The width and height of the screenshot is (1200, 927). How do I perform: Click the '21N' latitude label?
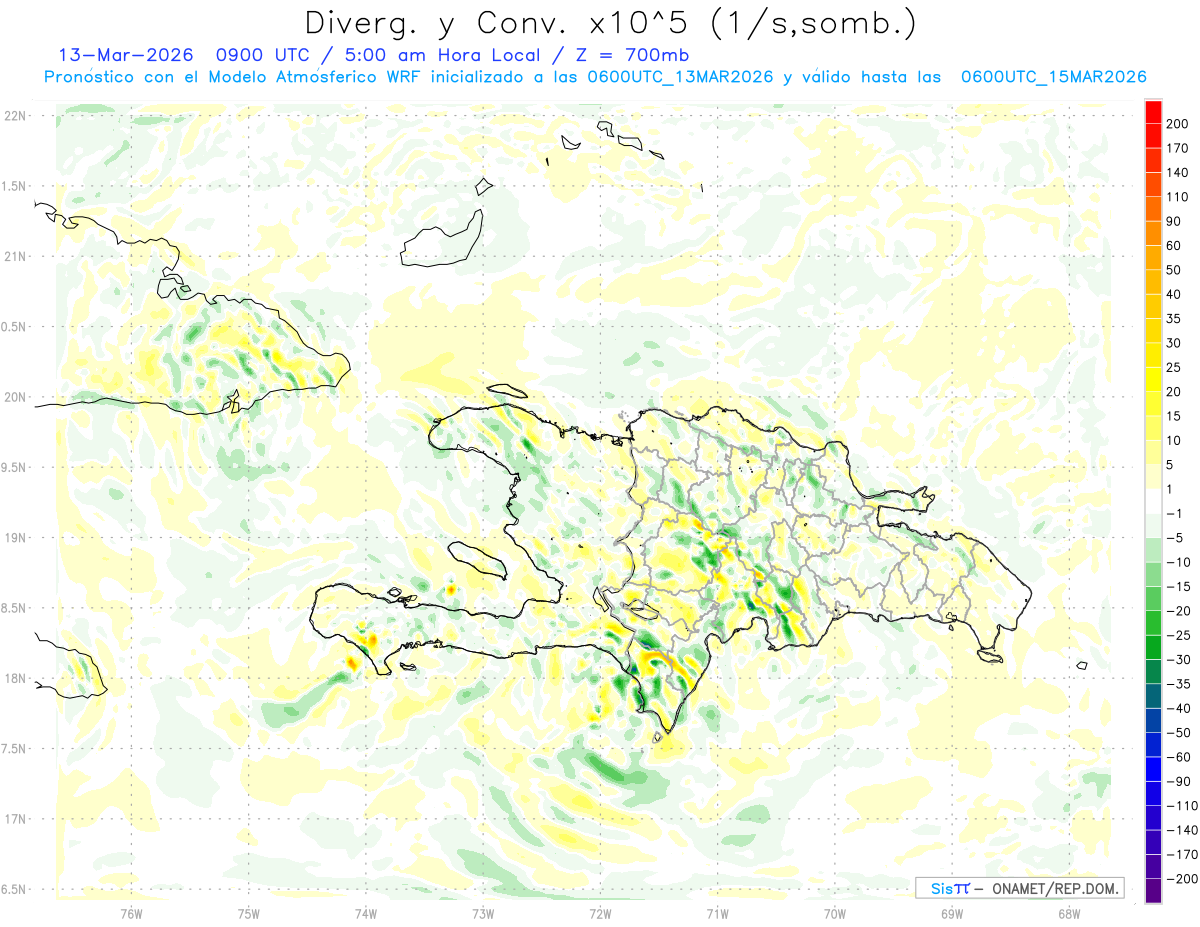pos(15,256)
